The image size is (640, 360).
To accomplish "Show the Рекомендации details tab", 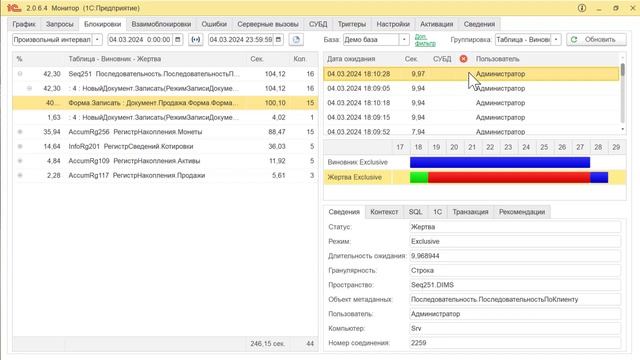I will click(522, 212).
